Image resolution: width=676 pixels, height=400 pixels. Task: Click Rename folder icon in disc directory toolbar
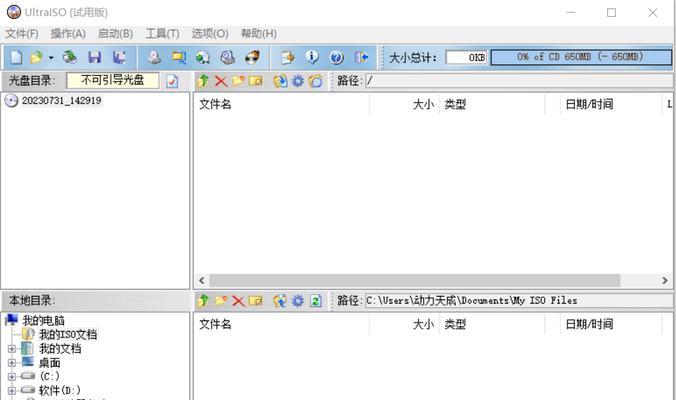pyautogui.click(x=256, y=81)
